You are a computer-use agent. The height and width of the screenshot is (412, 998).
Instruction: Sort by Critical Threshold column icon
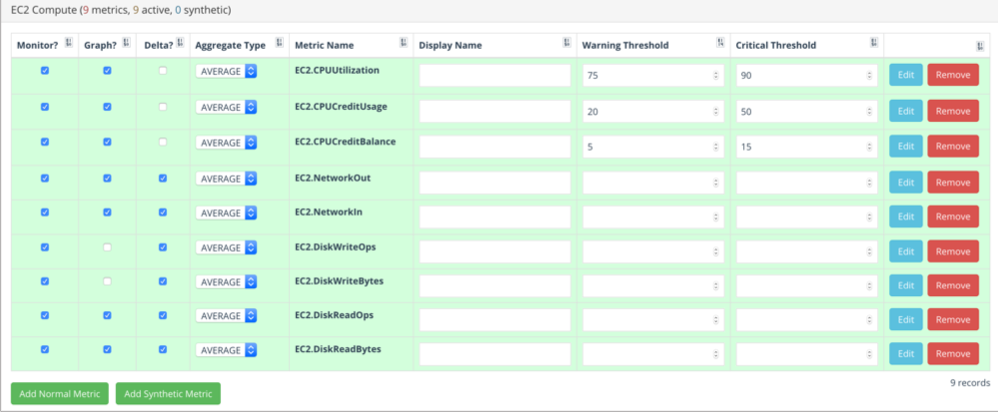pyautogui.click(x=874, y=43)
